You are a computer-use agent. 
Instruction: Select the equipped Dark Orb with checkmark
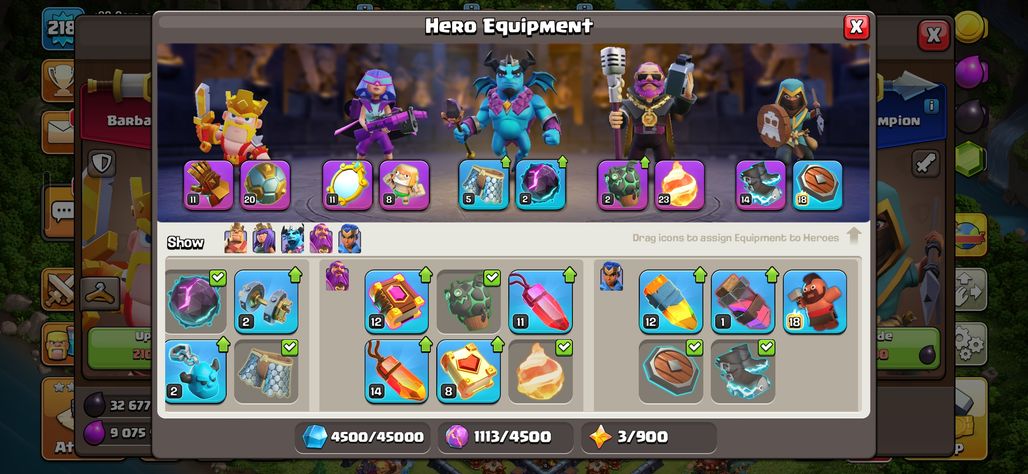point(196,301)
